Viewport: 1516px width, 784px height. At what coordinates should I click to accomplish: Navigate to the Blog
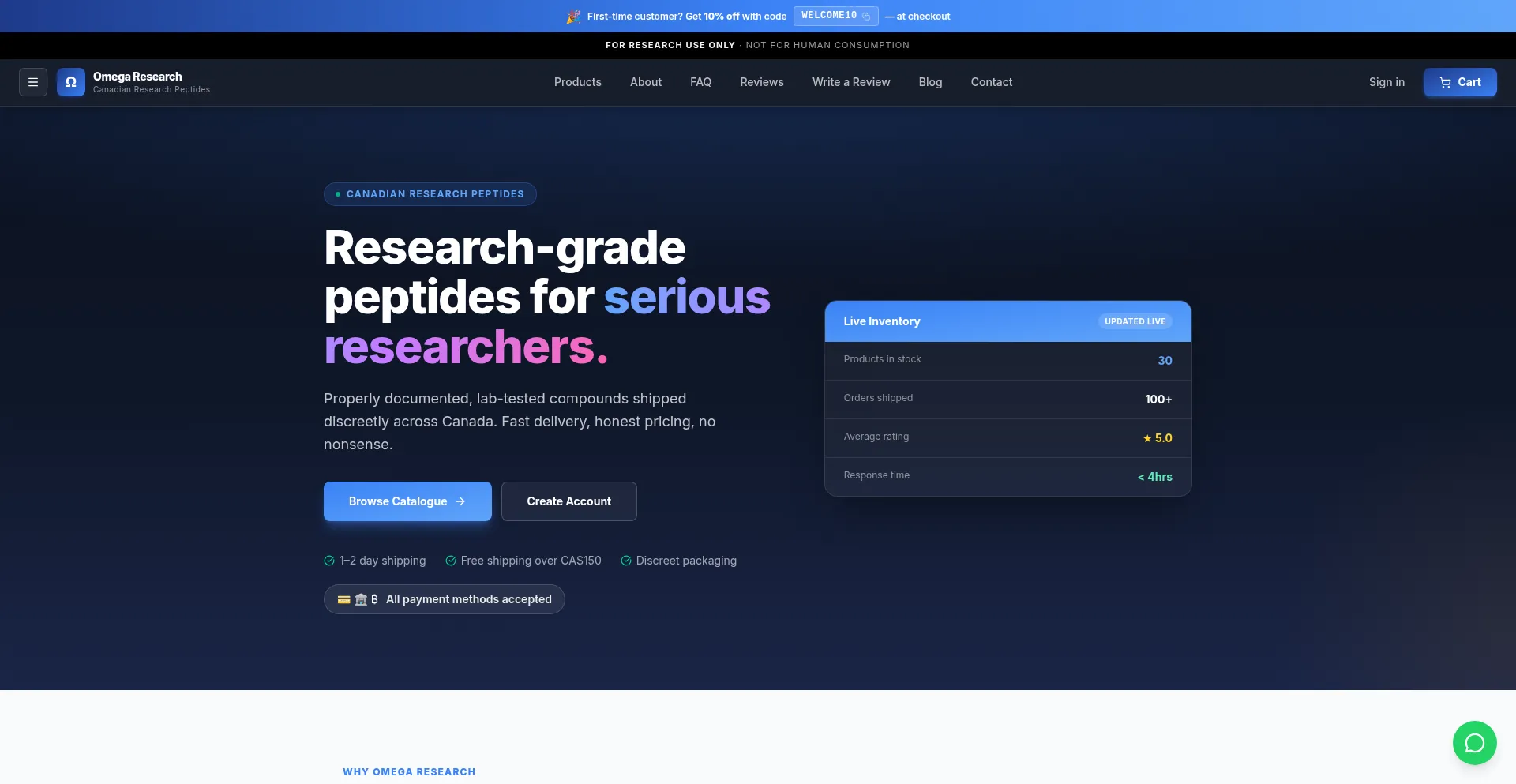930,82
